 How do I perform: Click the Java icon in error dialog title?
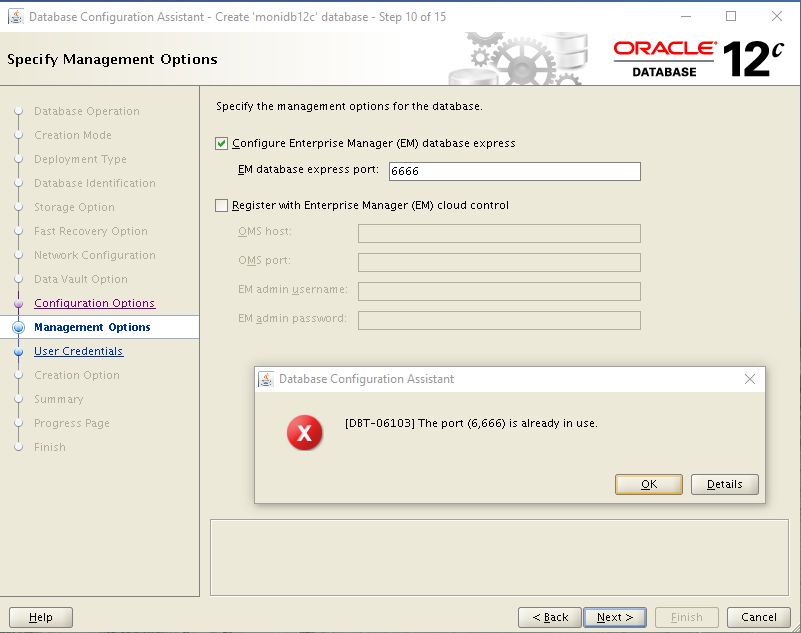coord(266,379)
